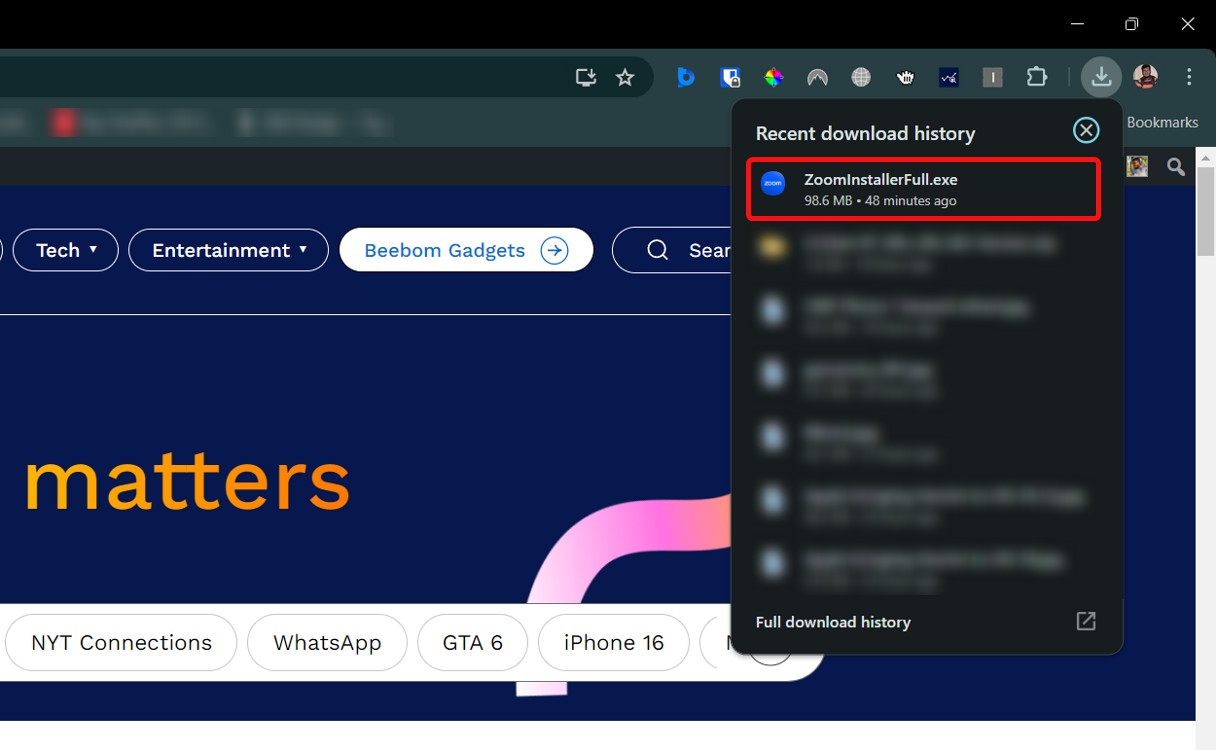This screenshot has height=750, width=1216.
Task: Open Full download history in new tab
Action: 1085,621
